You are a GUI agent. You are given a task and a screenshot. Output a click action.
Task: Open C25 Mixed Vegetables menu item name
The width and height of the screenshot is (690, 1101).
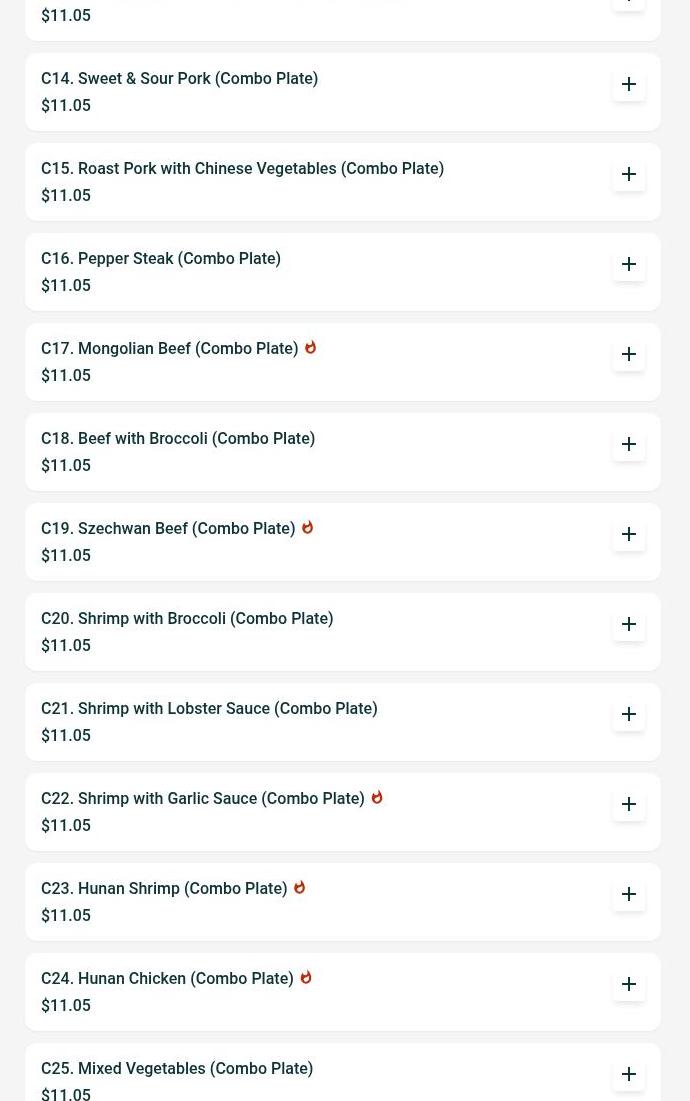[177, 1069]
